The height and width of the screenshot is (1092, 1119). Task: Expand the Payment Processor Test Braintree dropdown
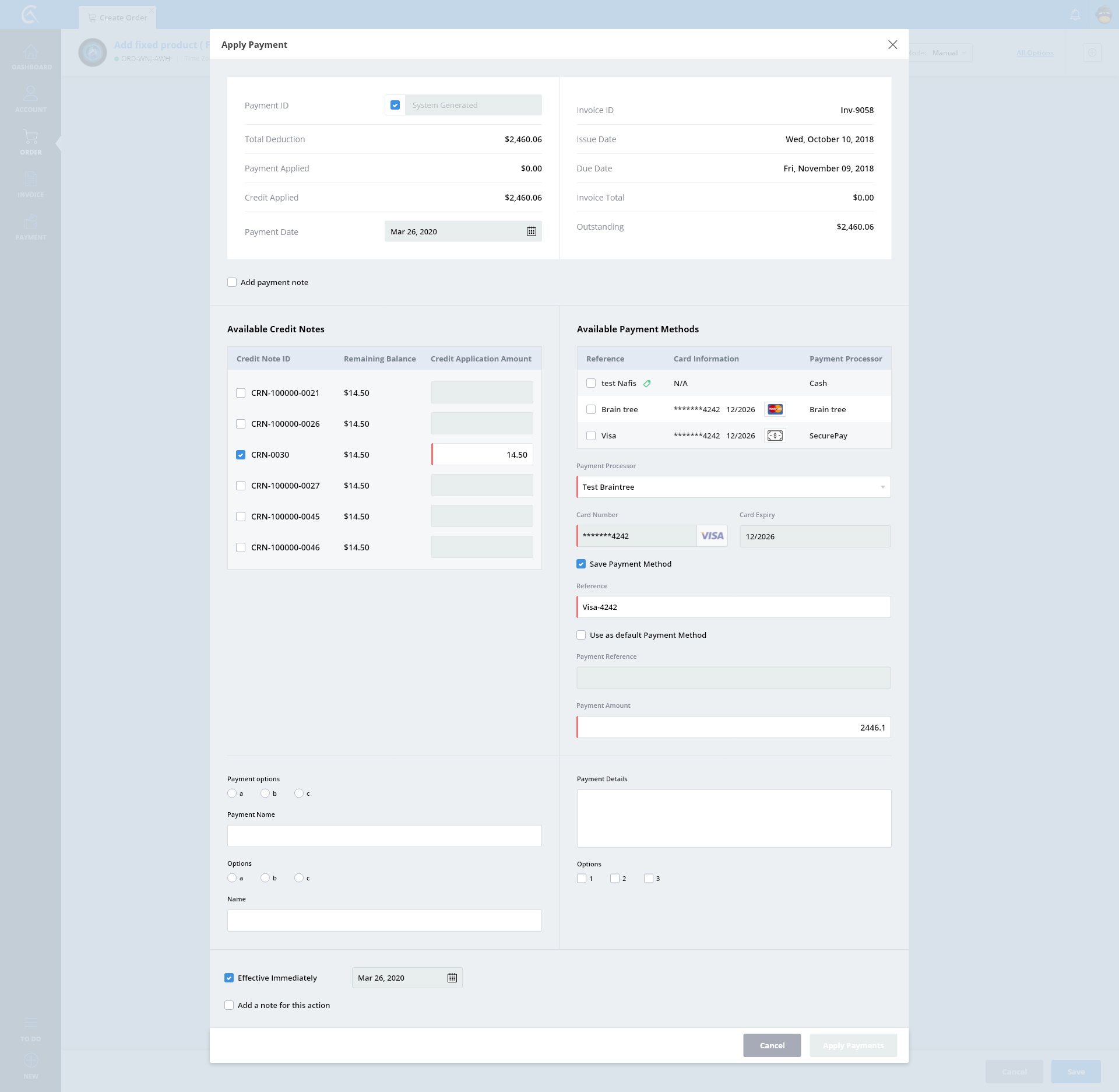[733, 487]
